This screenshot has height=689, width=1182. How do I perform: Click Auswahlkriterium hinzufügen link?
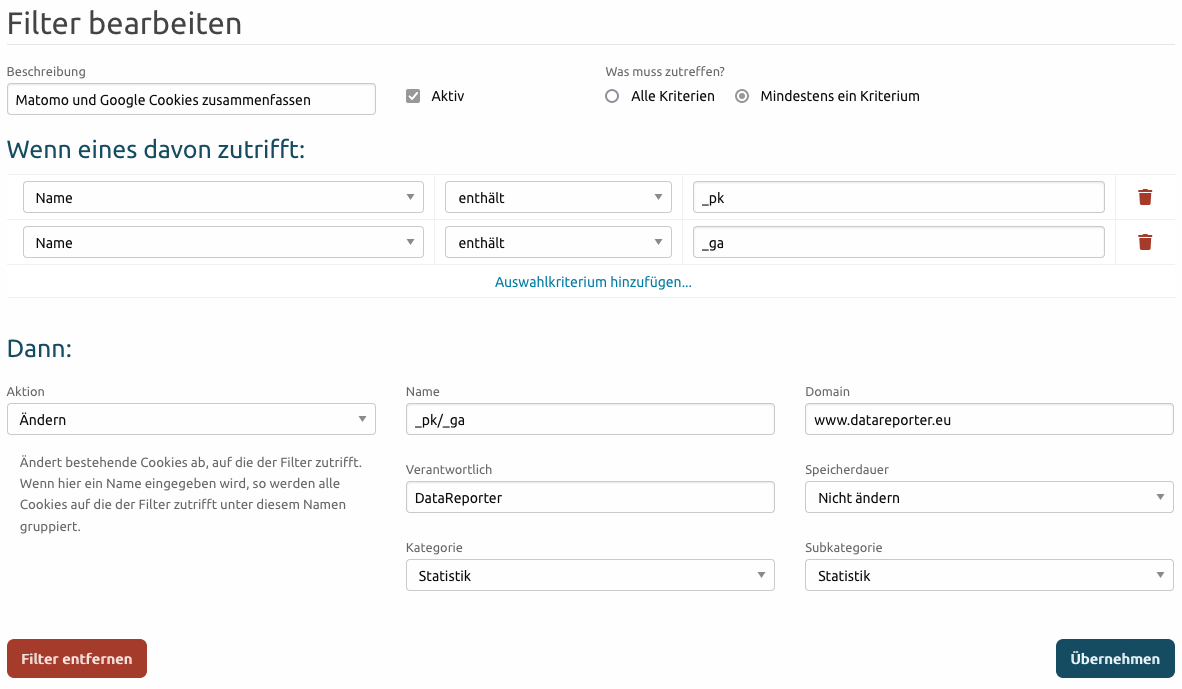click(593, 282)
